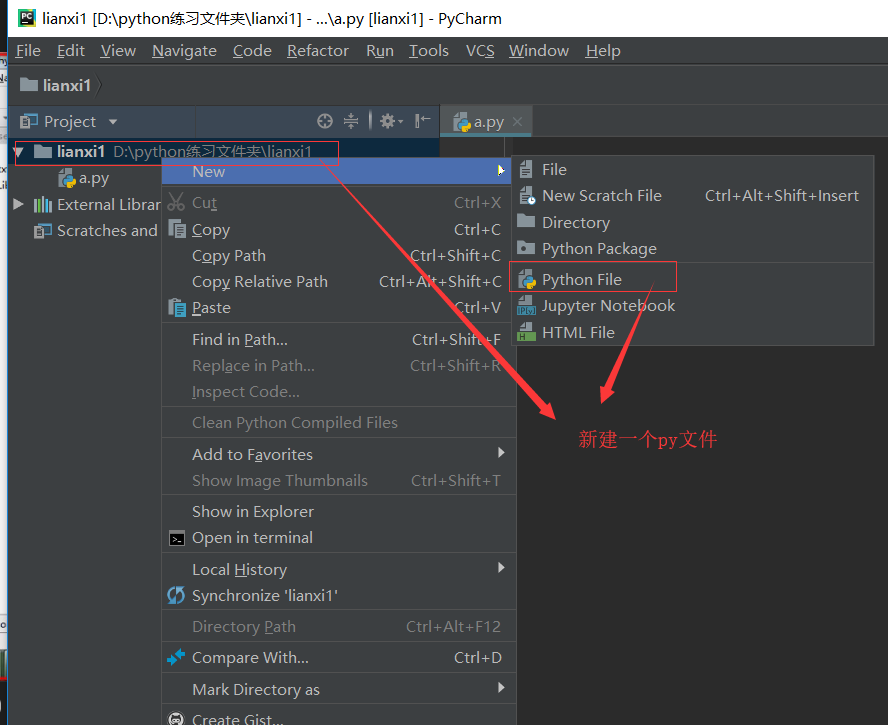Select Python File in New submenu
This screenshot has width=888, height=725.
pos(581,279)
